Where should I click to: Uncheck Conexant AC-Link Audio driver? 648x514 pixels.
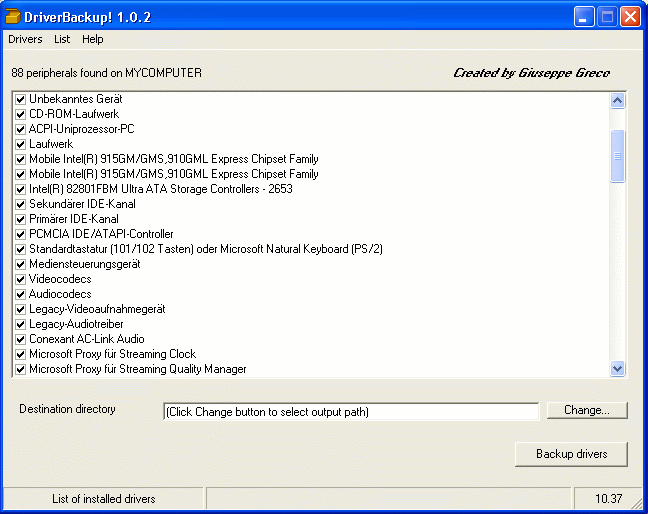point(20,340)
